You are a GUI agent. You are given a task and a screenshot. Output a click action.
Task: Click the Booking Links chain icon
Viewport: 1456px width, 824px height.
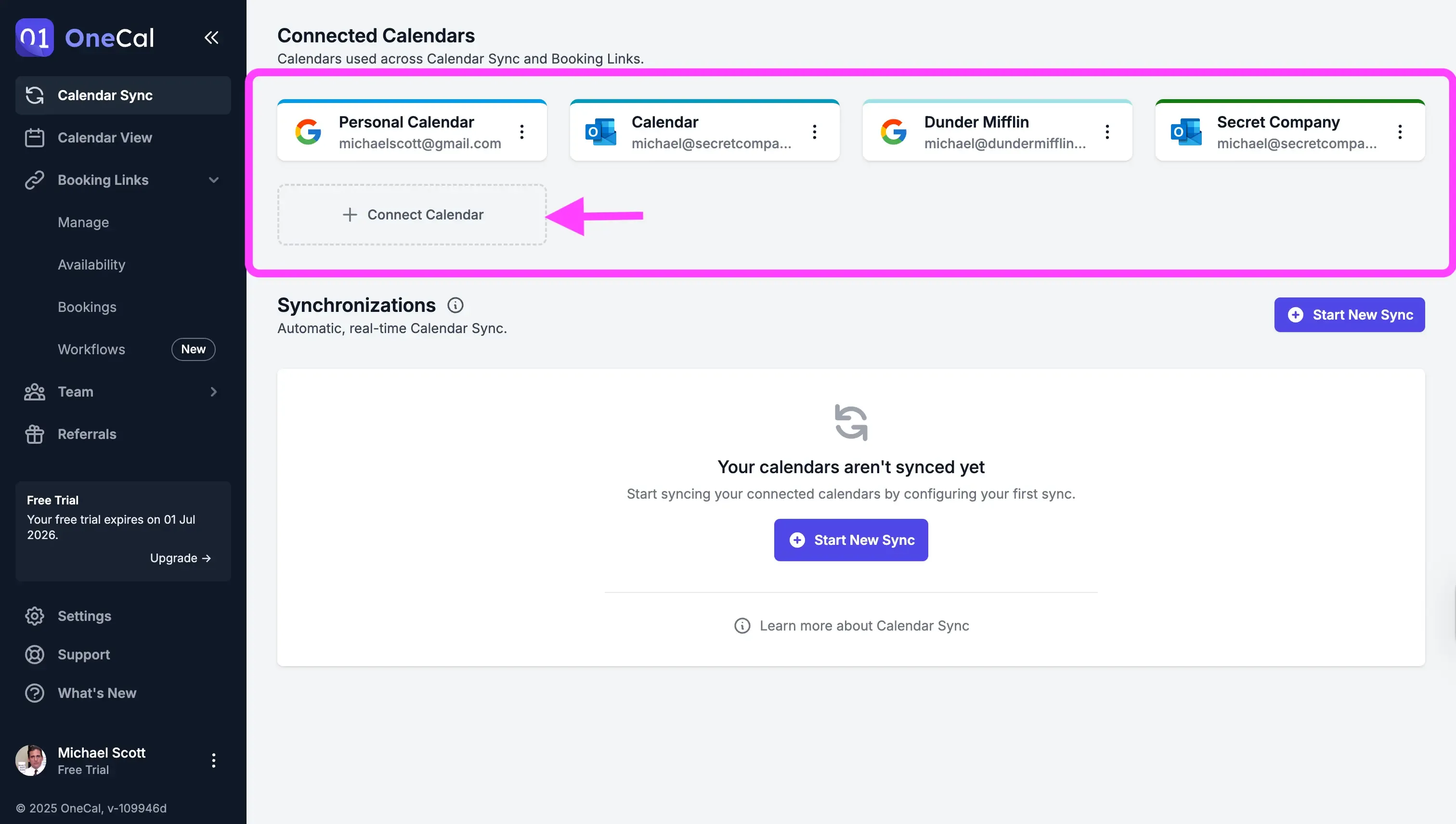point(35,180)
